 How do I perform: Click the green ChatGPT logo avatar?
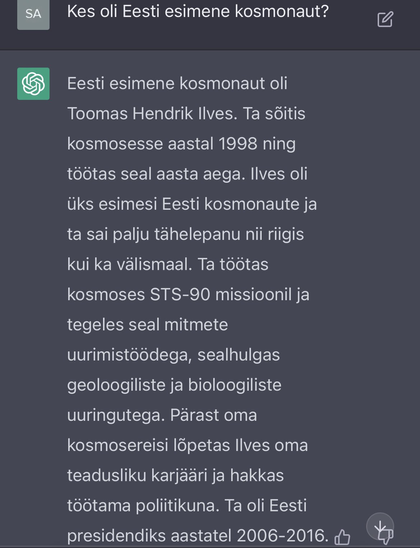coord(34,84)
